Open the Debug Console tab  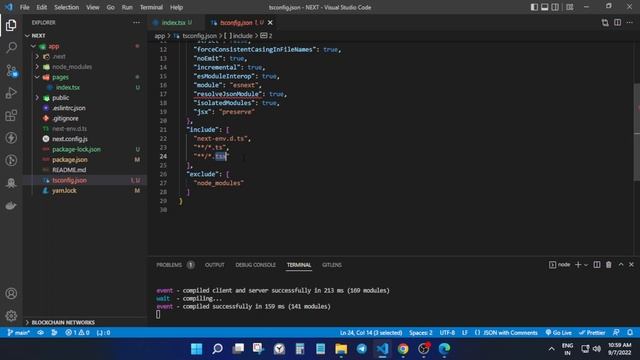pos(256,264)
